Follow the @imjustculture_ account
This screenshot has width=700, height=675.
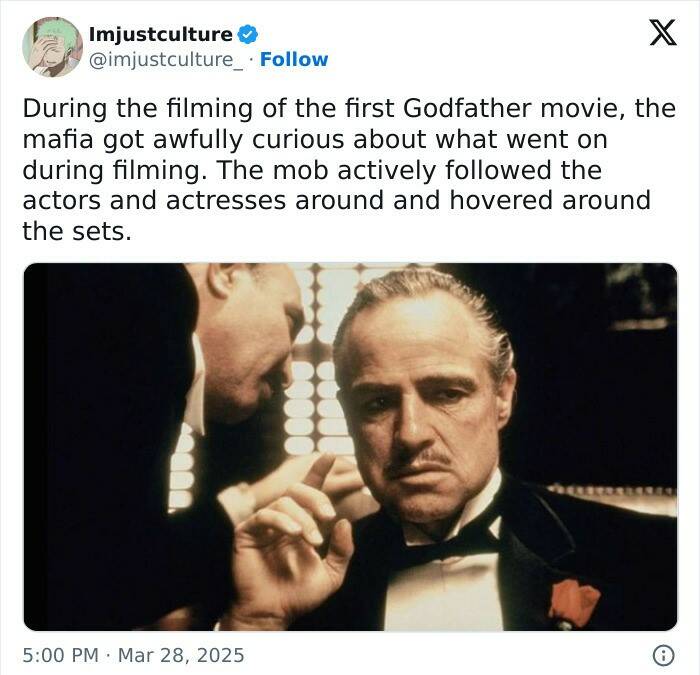294,59
